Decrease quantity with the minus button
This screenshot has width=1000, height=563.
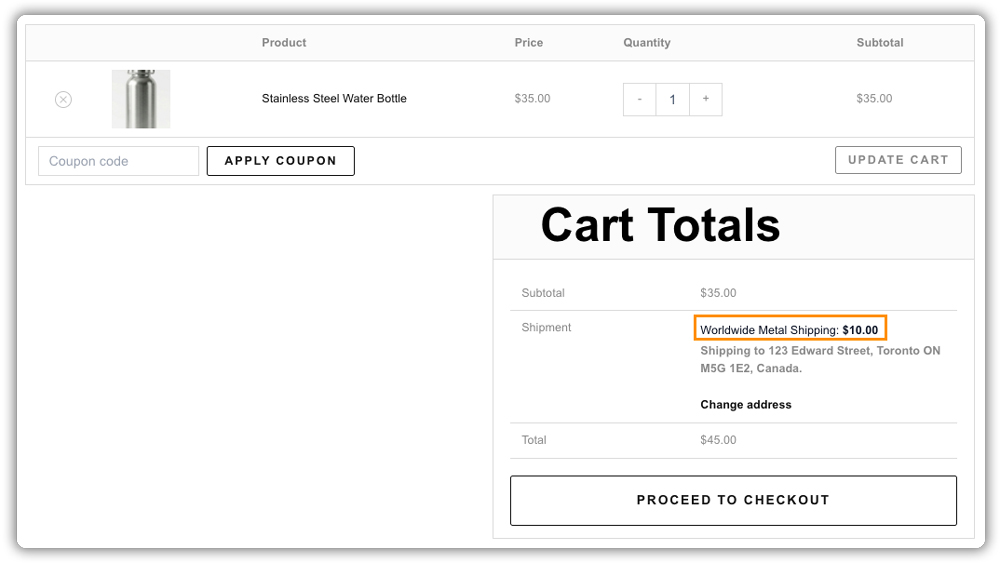(640, 99)
